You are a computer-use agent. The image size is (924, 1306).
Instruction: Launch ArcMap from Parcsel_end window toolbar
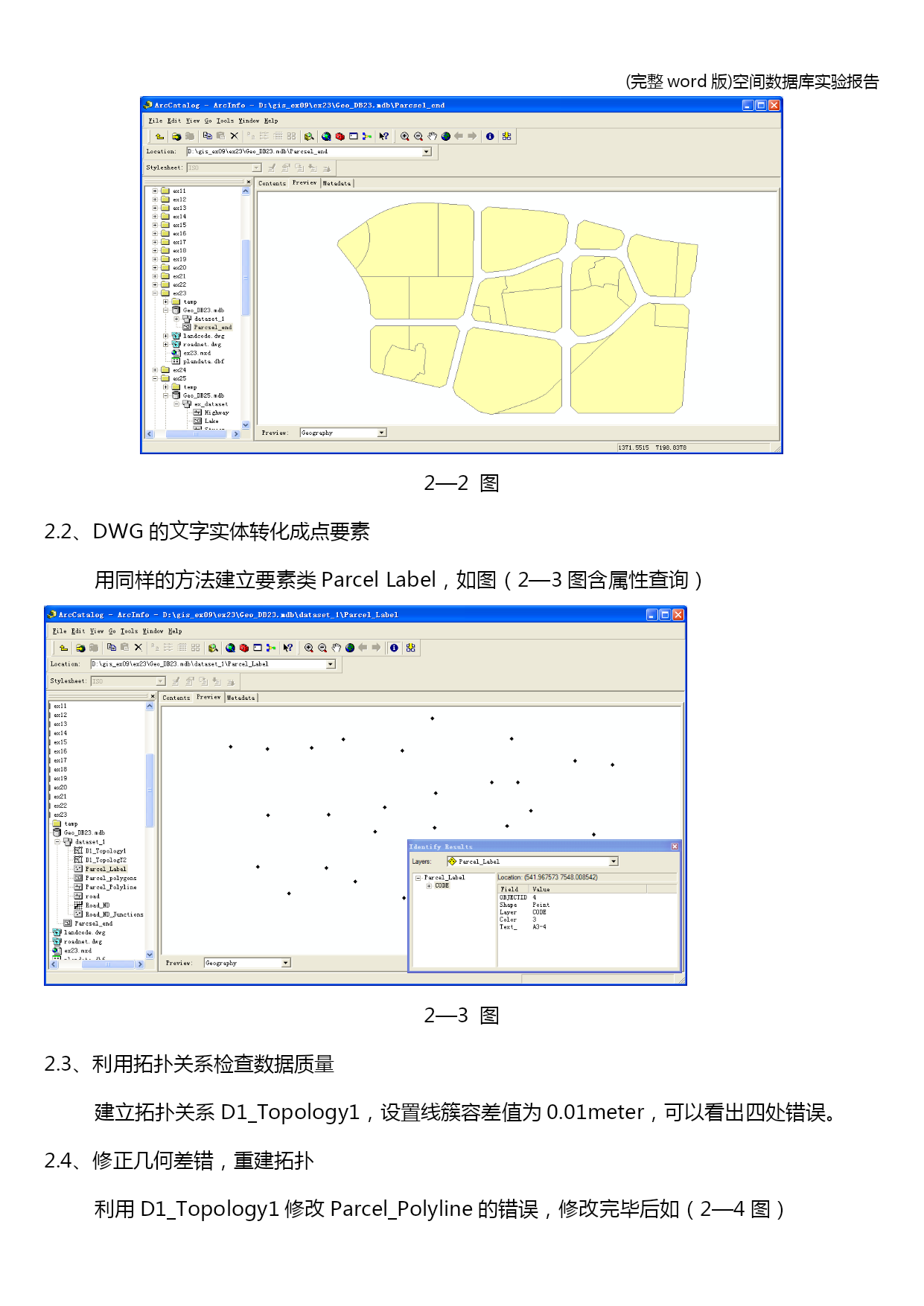click(326, 136)
